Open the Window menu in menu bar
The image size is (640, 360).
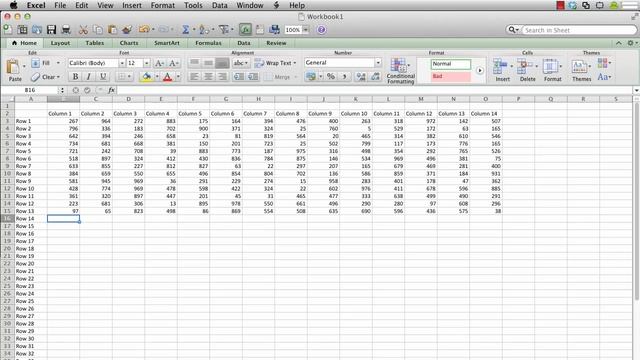250,5
